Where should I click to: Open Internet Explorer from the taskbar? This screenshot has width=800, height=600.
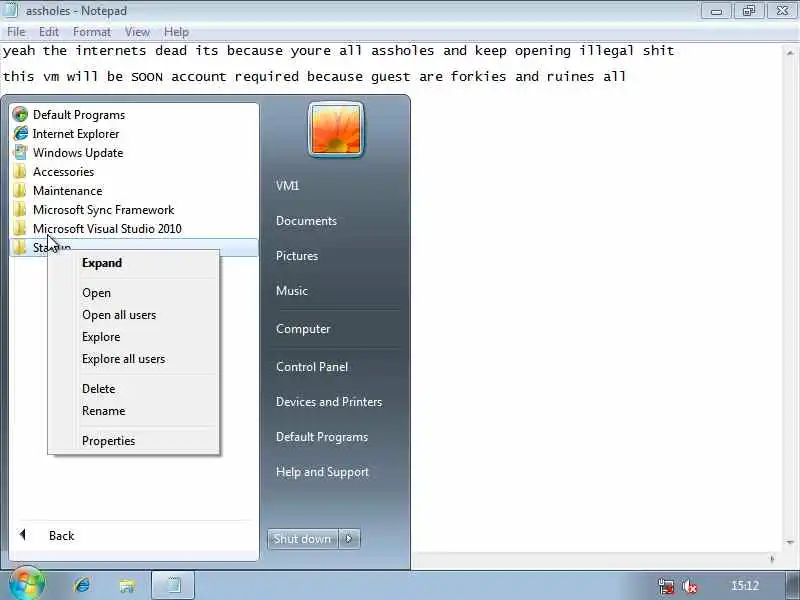82,585
